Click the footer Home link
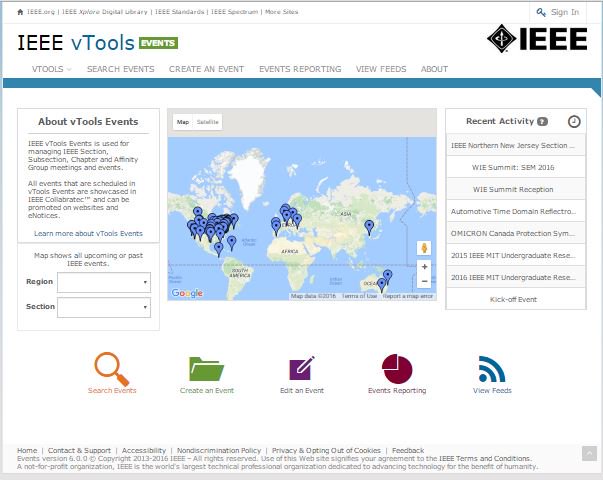Image resolution: width=603 pixels, height=480 pixels. pyautogui.click(x=27, y=450)
